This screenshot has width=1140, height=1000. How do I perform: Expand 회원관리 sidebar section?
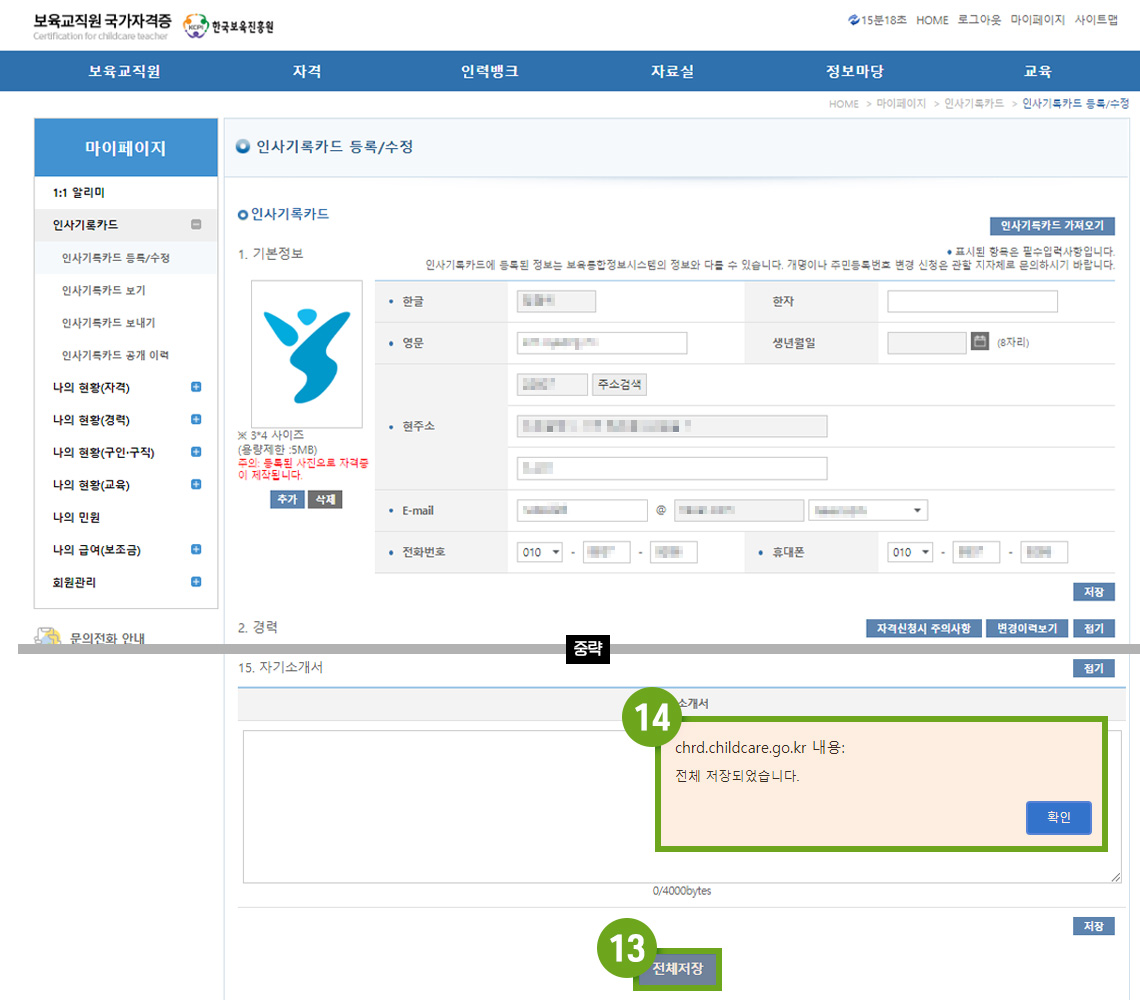pos(196,582)
